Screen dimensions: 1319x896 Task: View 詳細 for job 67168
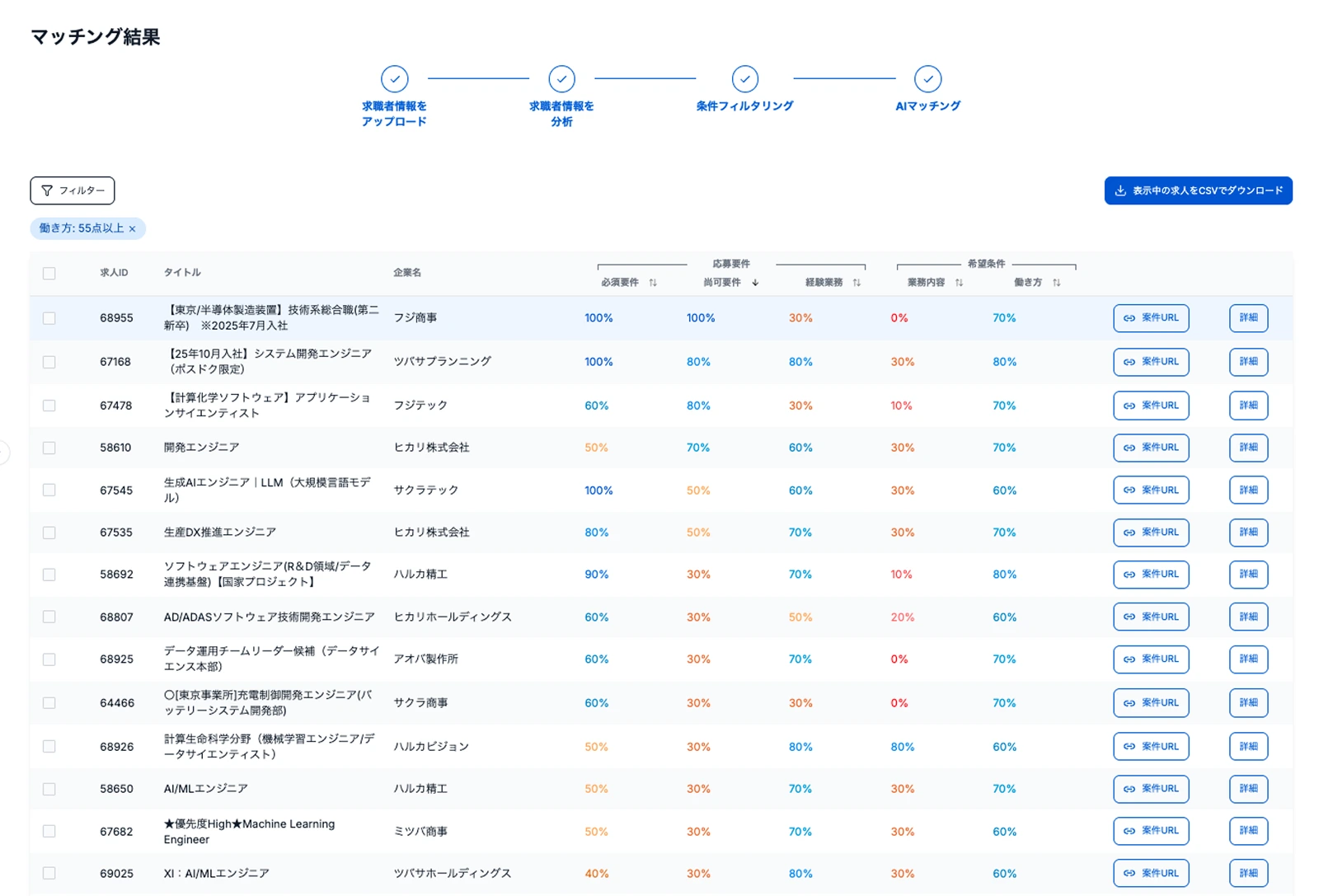[x=1249, y=362]
